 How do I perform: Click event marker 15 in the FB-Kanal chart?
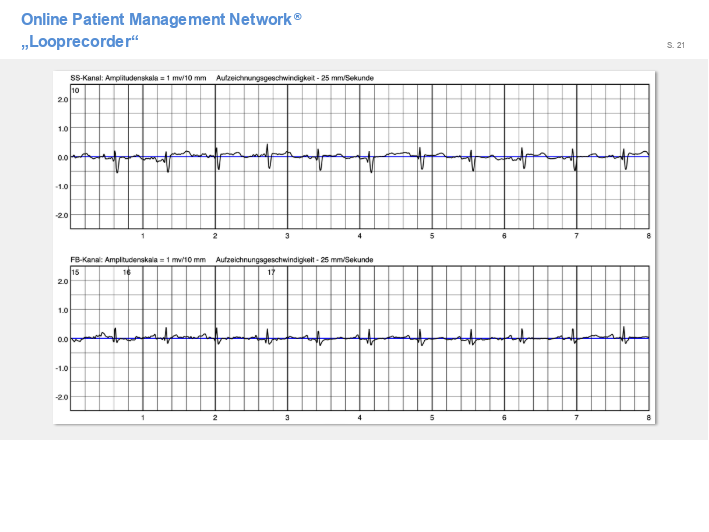point(75,272)
